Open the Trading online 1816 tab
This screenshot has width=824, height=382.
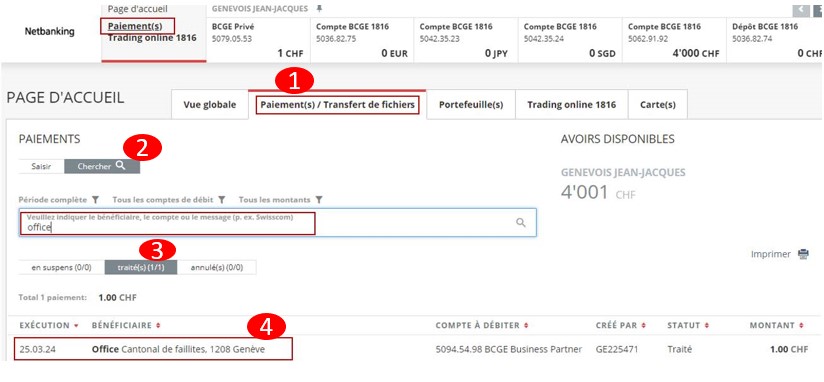pyautogui.click(x=572, y=105)
